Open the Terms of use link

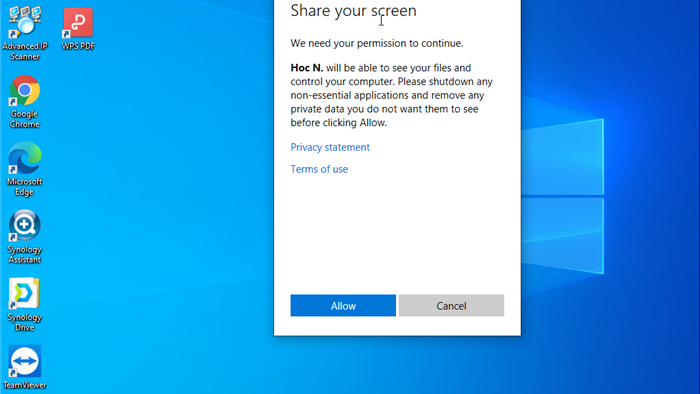319,169
